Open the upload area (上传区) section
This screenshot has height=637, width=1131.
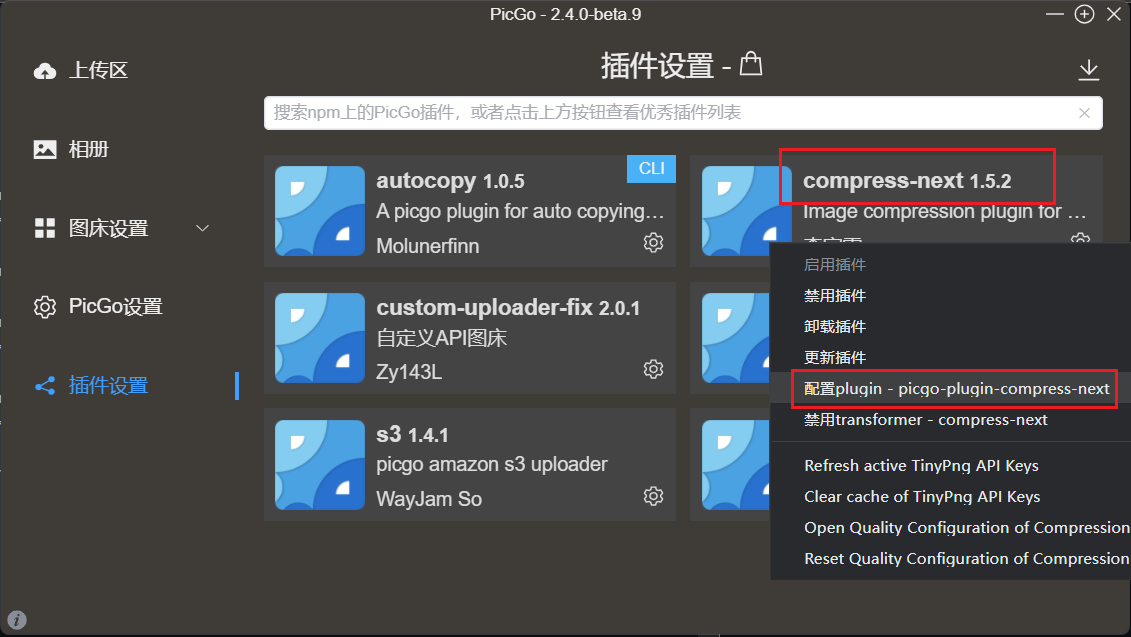coord(81,70)
